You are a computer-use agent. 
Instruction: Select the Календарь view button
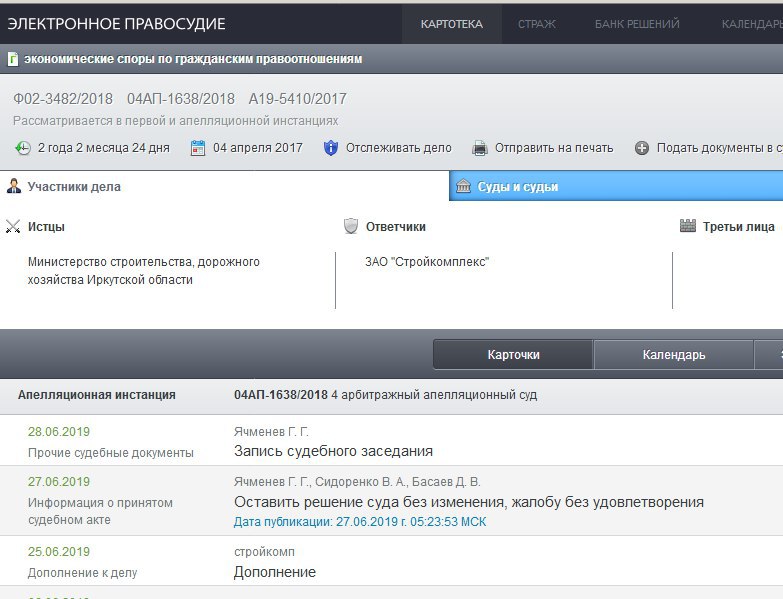674,355
